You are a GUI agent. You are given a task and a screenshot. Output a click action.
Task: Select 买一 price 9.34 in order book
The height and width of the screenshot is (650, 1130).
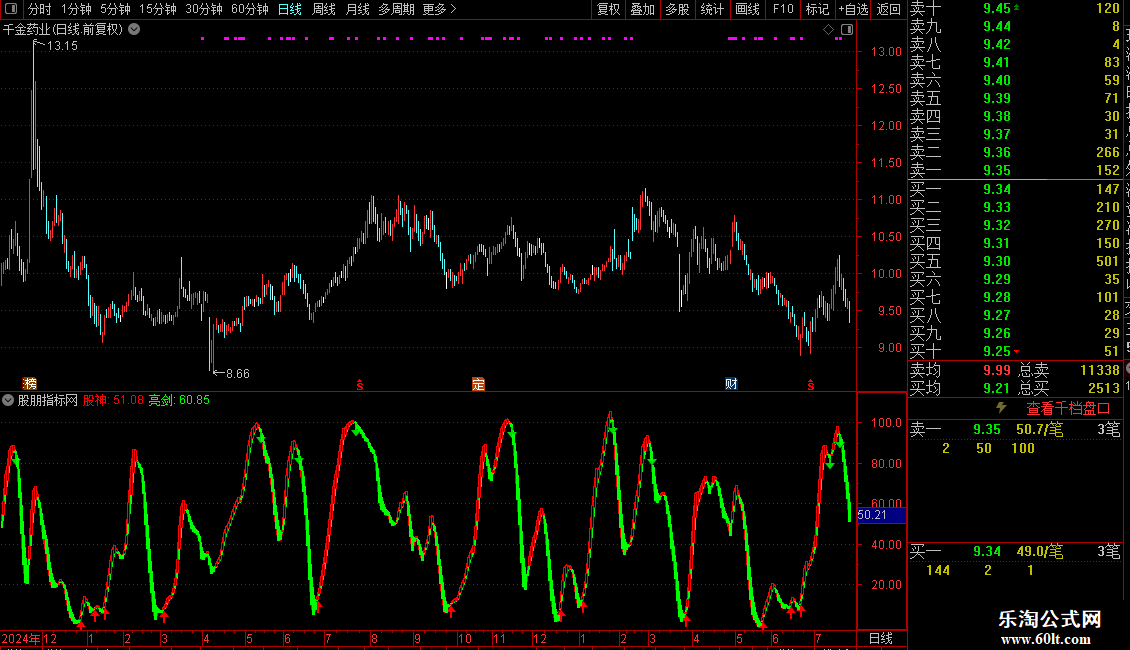(997, 190)
